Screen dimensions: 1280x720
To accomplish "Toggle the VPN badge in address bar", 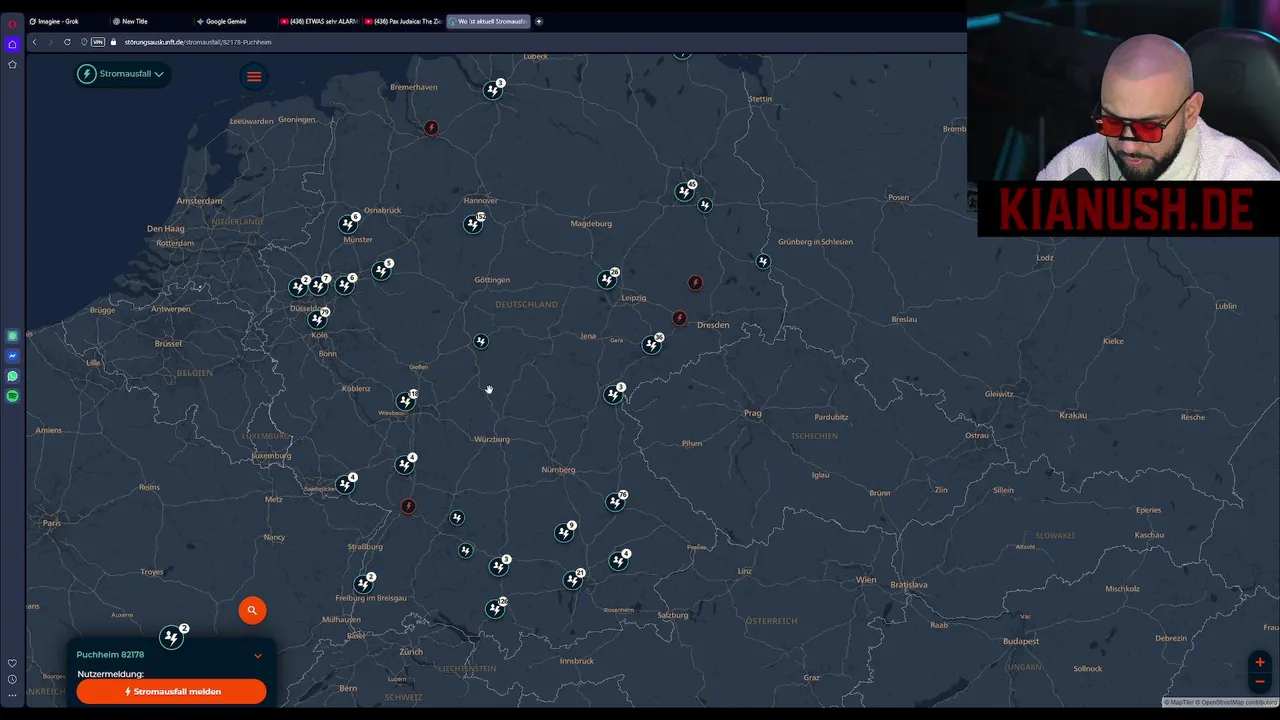I will click(x=97, y=42).
